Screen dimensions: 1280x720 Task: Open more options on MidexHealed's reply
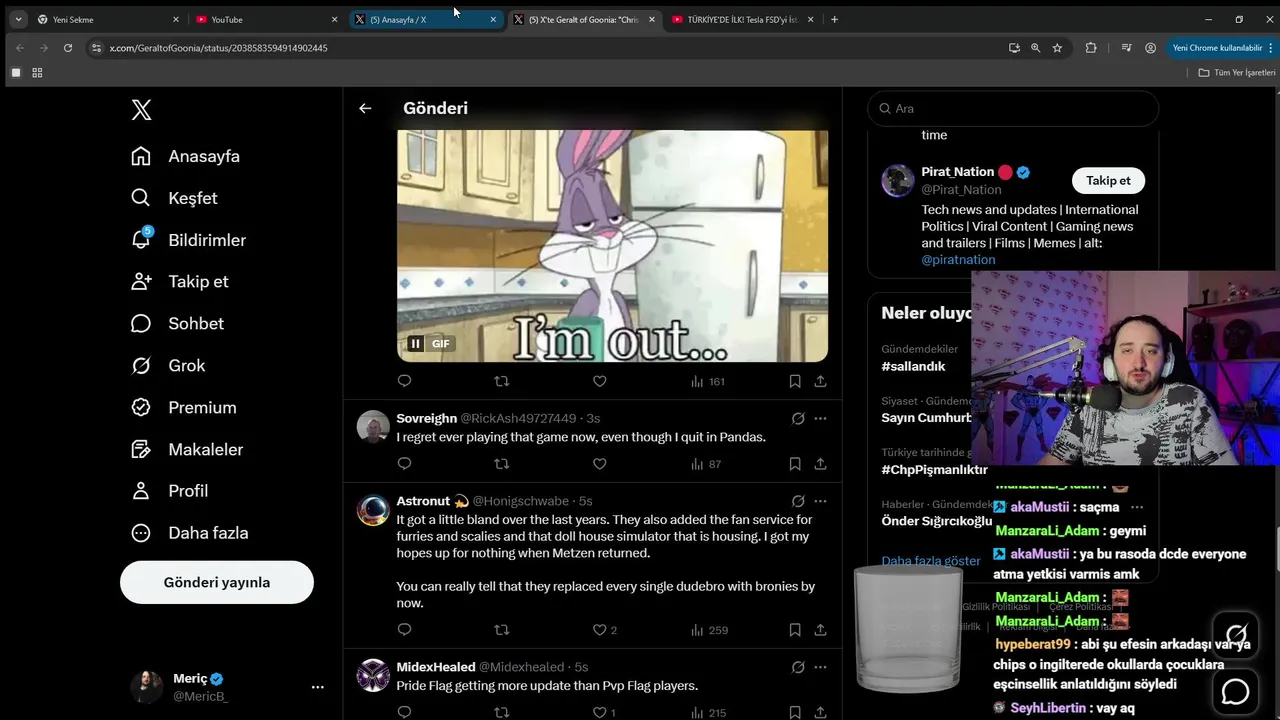tap(820, 667)
